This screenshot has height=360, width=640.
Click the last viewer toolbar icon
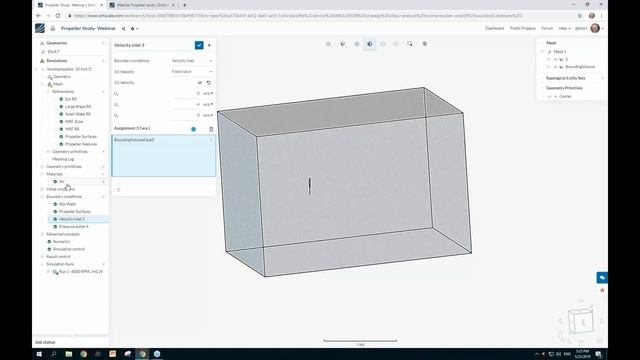coord(424,44)
